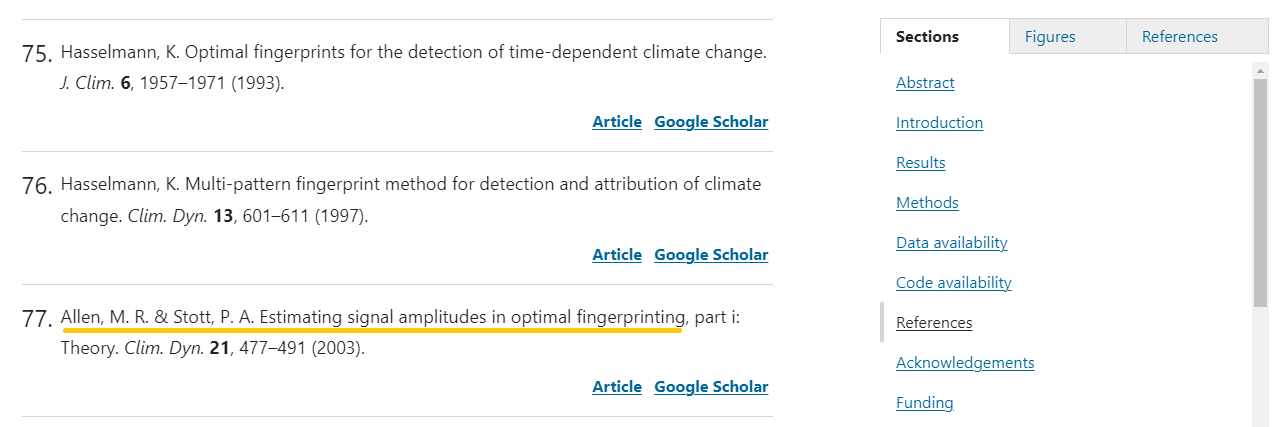
Task: Navigate to the Results section
Action: tap(920, 163)
